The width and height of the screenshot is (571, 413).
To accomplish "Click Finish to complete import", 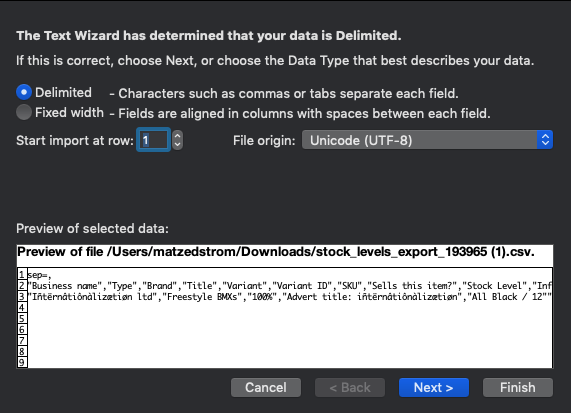I will pos(517,388).
